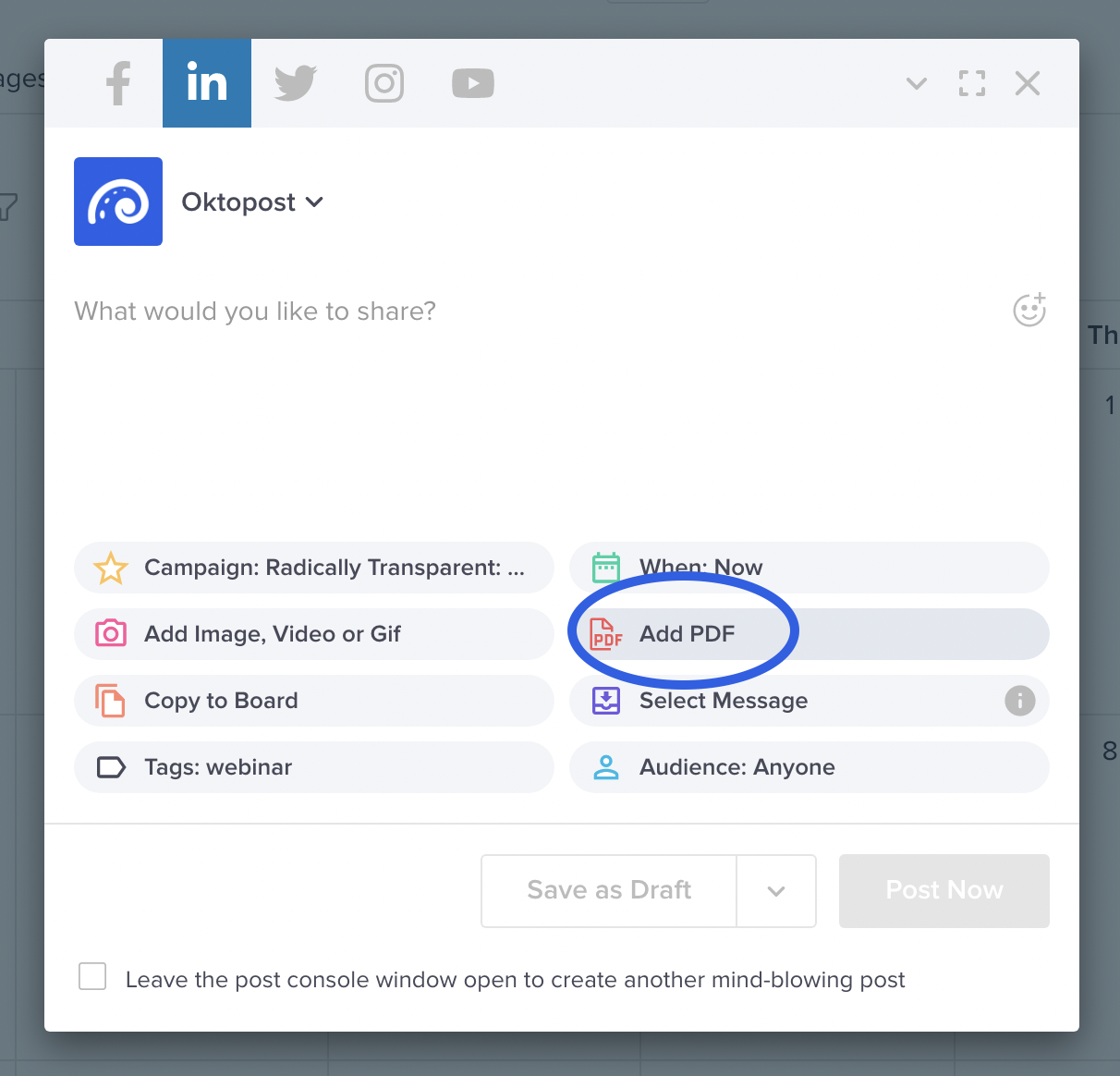
Task: Enable leave post console window open checkbox
Action: click(92, 977)
